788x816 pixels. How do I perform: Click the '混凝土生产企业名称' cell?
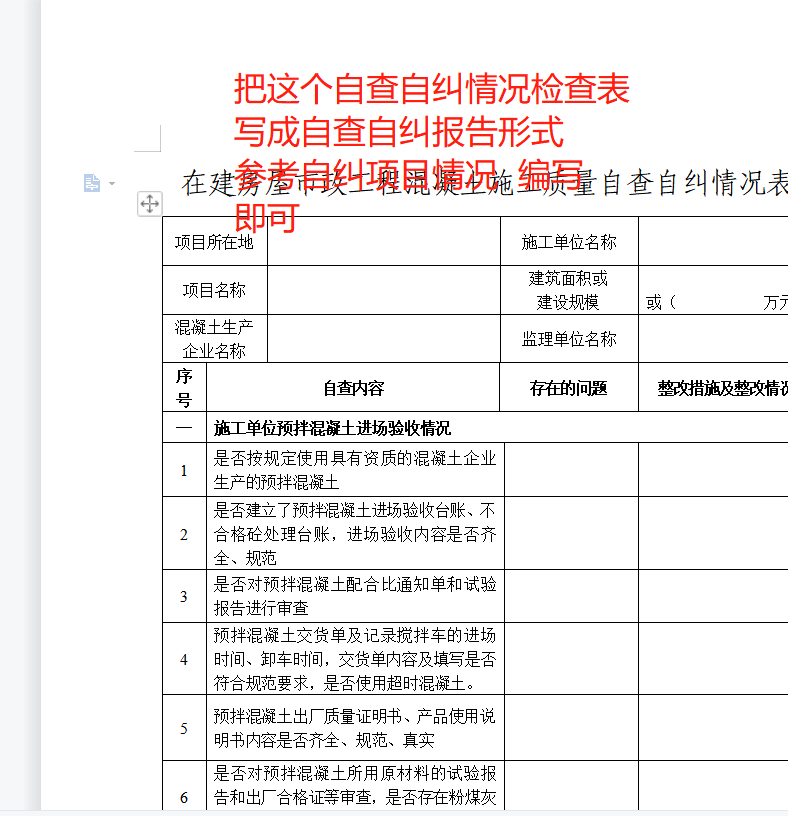point(214,338)
